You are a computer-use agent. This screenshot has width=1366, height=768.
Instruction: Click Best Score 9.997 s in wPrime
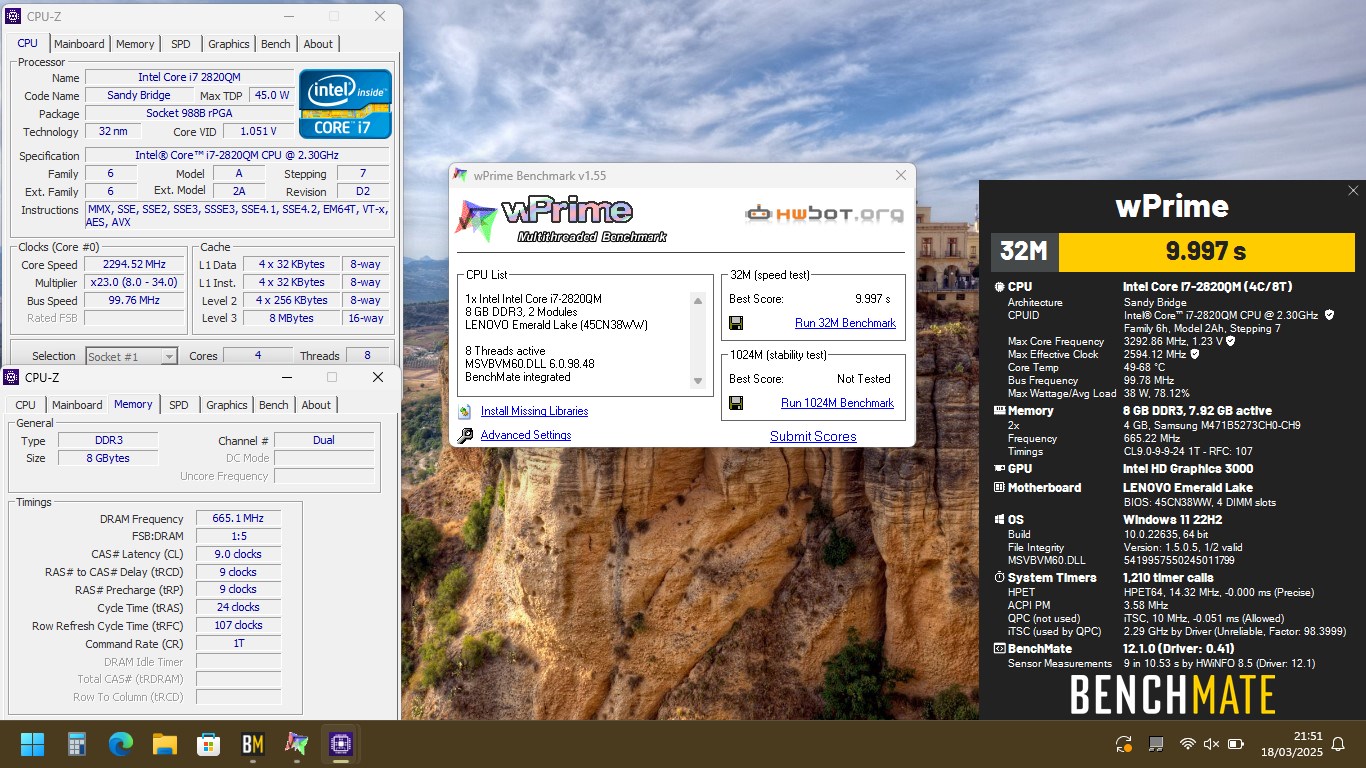coord(872,299)
